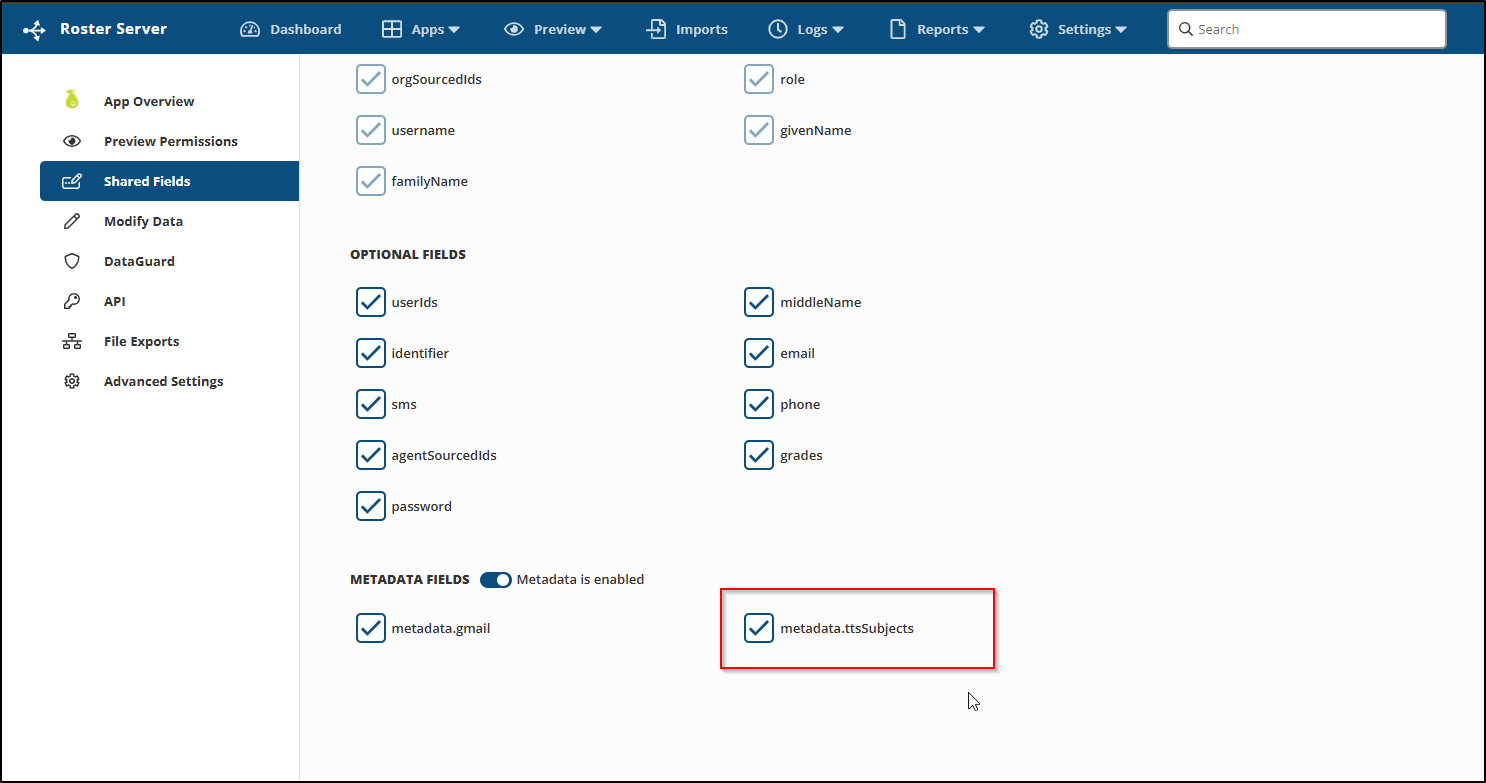Toggle the givenName checkbox
The height and width of the screenshot is (783, 1486).
[759, 130]
